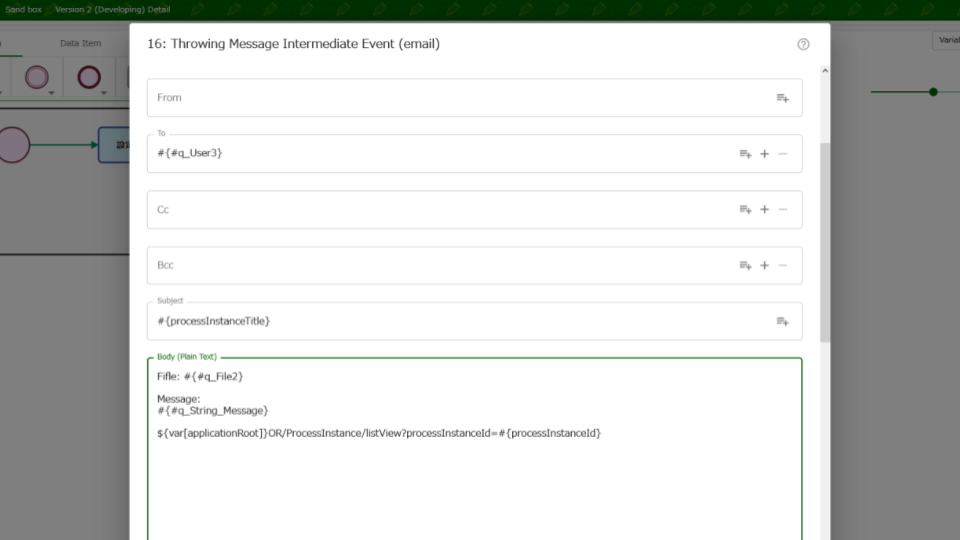This screenshot has width=960, height=540.
Task: Expand dropdown arrow beside intermediate event icon
Action: coord(104,93)
